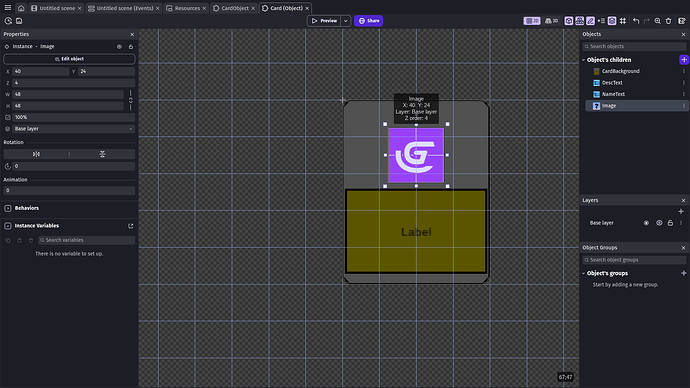The height and width of the screenshot is (388, 690).
Task: Toggle the Objects panel toolbar icon
Action: coord(569,21)
